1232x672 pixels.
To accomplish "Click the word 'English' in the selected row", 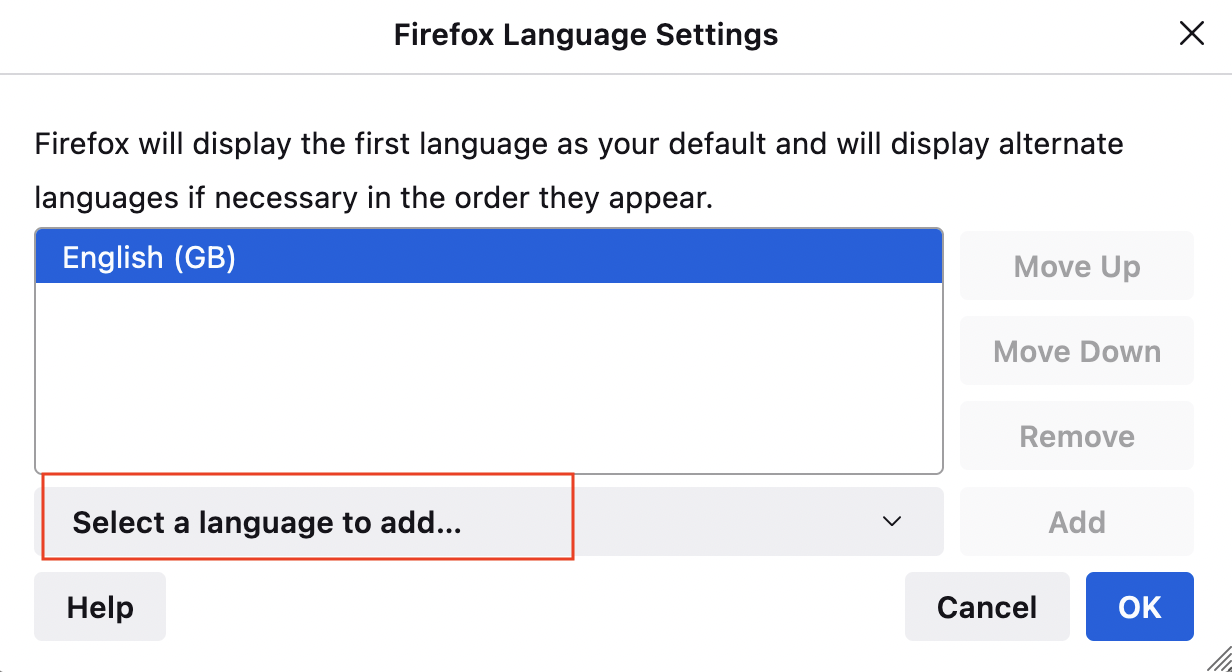I will tap(112, 257).
